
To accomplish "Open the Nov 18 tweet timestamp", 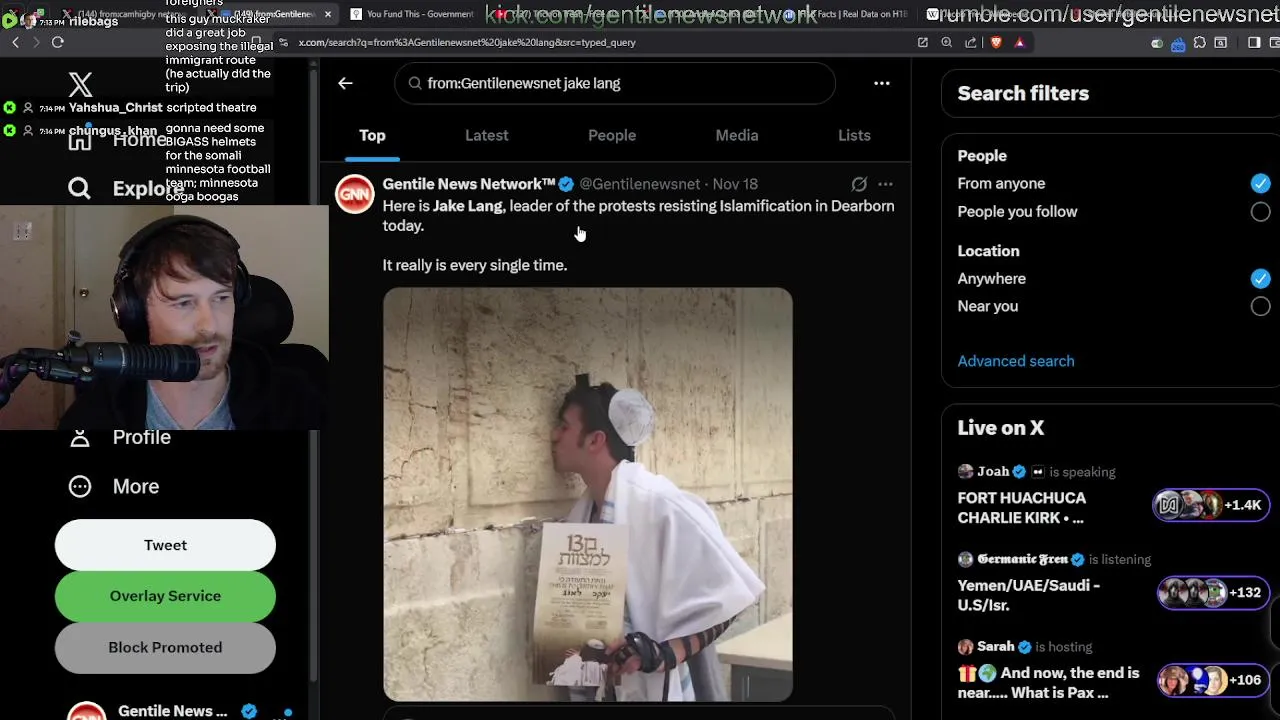I will click(735, 184).
